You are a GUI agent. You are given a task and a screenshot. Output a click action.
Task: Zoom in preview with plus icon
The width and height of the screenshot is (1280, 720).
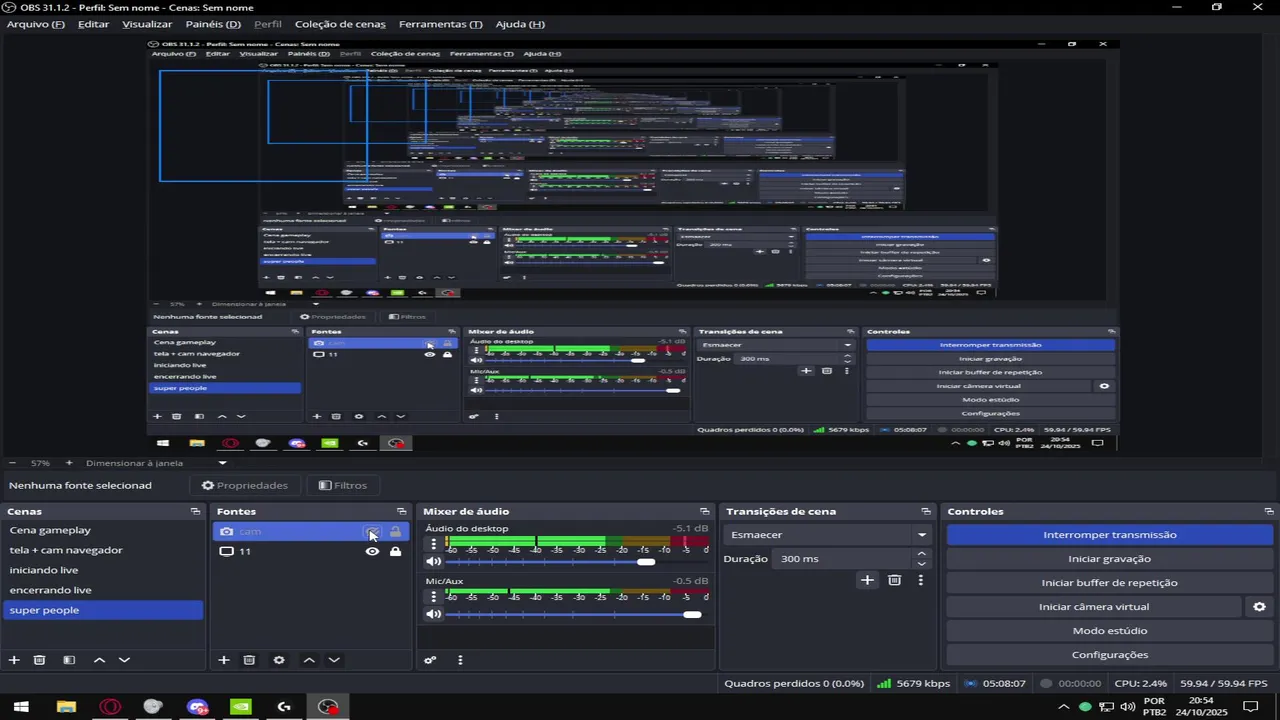(x=69, y=463)
